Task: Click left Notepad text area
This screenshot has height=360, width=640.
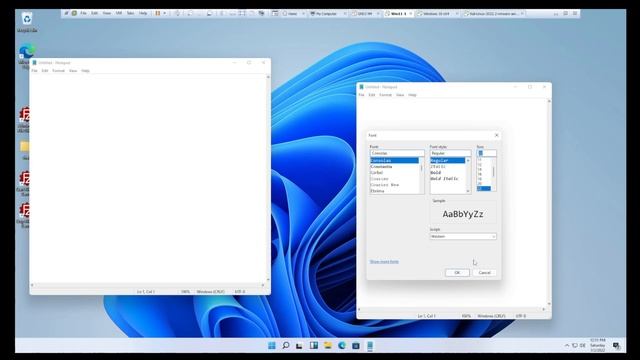Action: (148, 178)
